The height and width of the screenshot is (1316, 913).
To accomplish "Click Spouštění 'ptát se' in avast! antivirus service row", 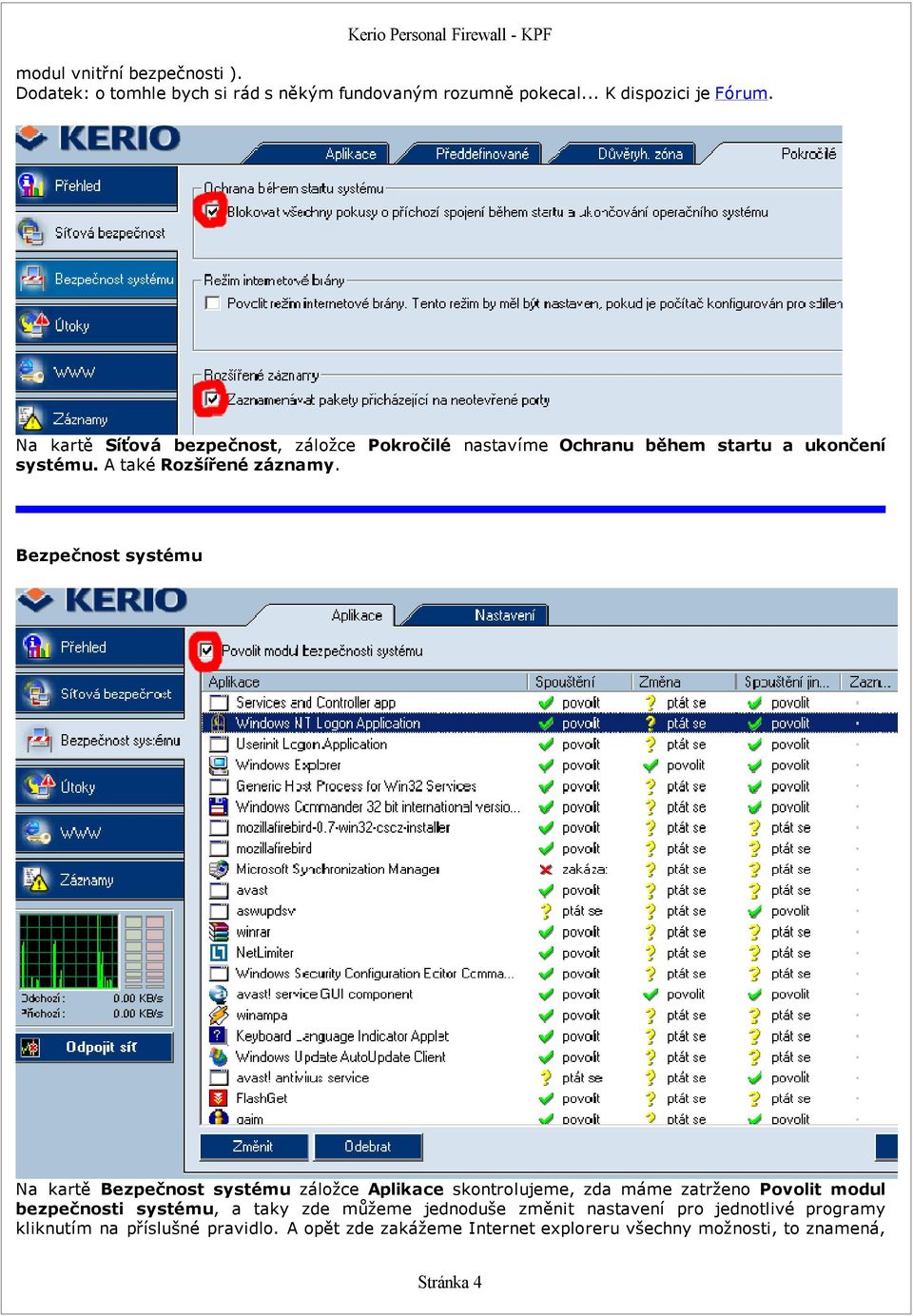I will [x=582, y=1077].
